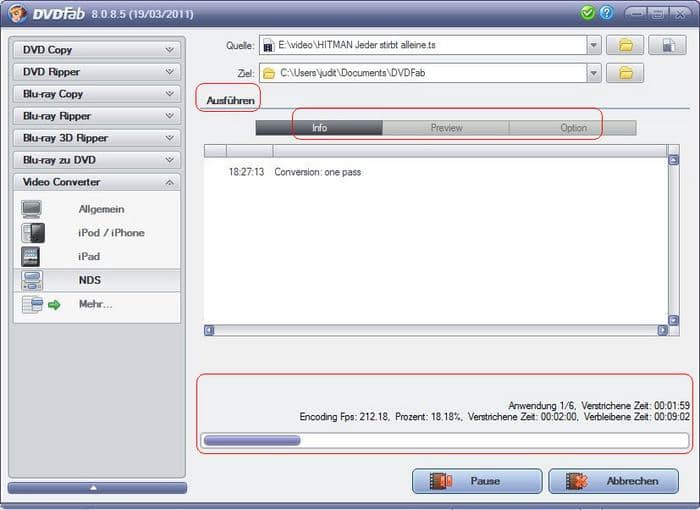Viewport: 700px width, 510px height.
Task: Click the Abbrechen button
Action: click(613, 481)
